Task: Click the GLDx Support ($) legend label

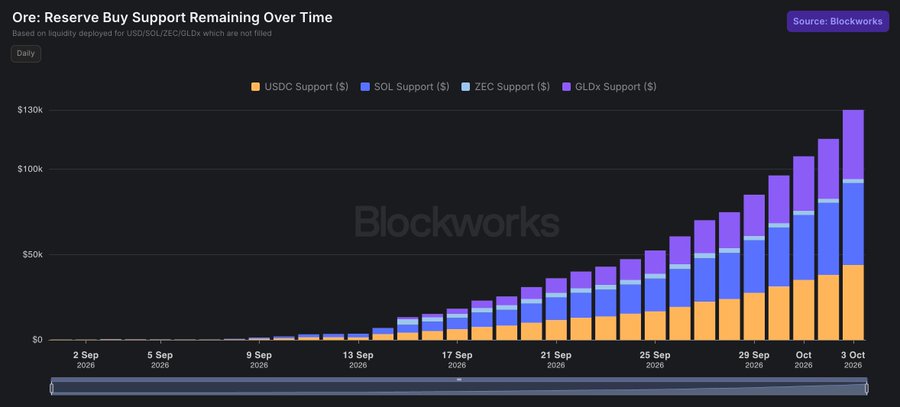Action: click(616, 87)
